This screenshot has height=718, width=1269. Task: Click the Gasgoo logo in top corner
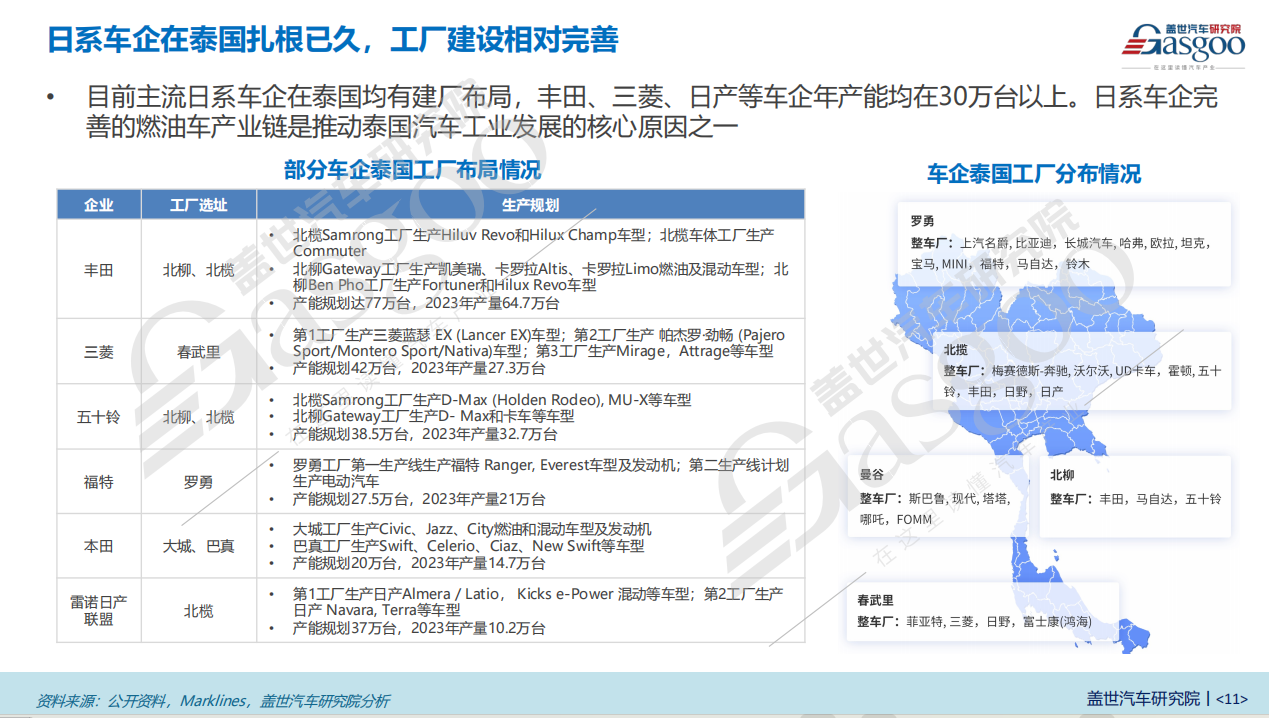[x=1182, y=47]
